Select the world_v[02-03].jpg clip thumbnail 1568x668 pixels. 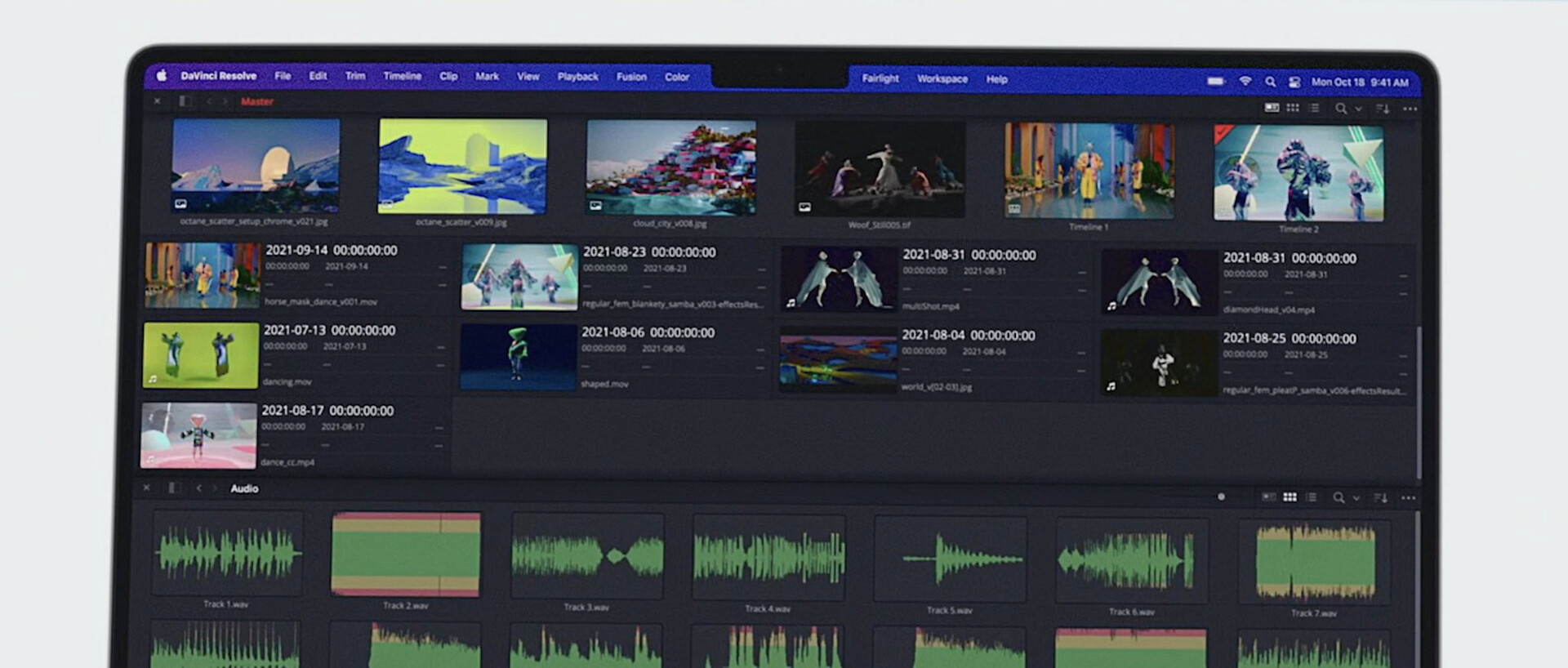point(838,360)
